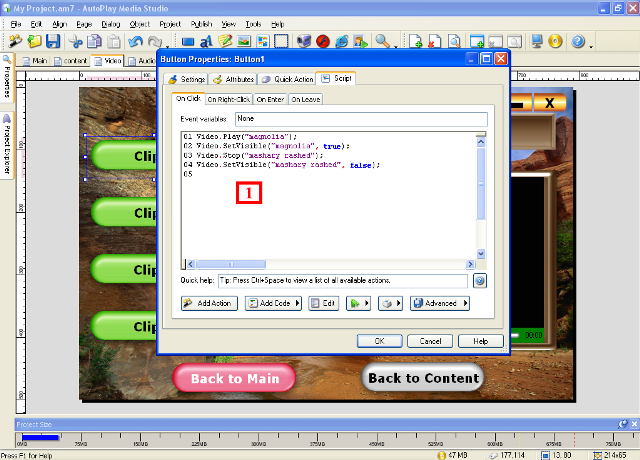Open the help icon beside Quick help

(x=479, y=281)
